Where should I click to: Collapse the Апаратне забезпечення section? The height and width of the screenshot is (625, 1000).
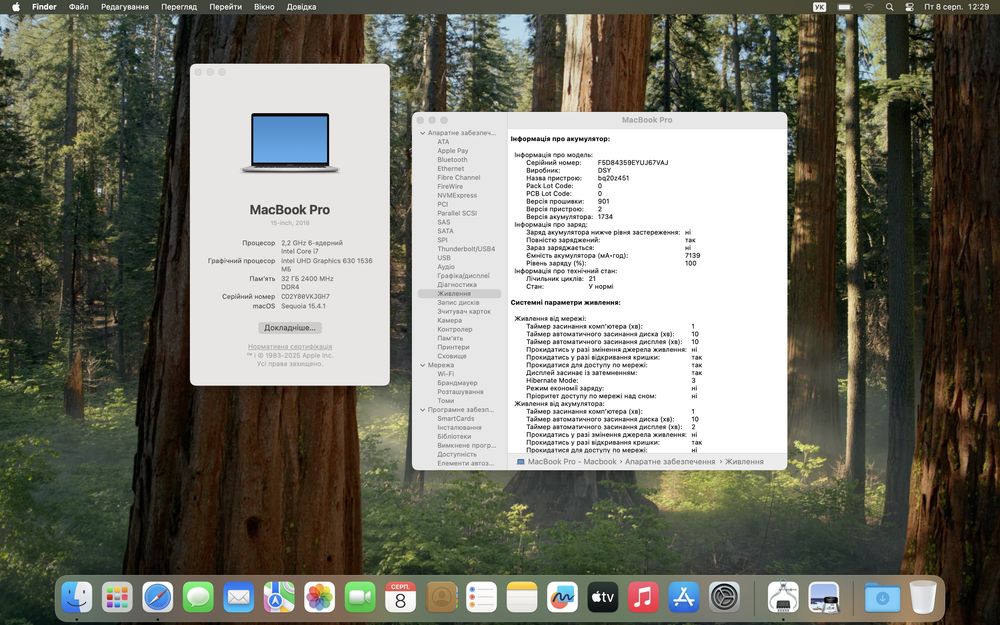(422, 133)
